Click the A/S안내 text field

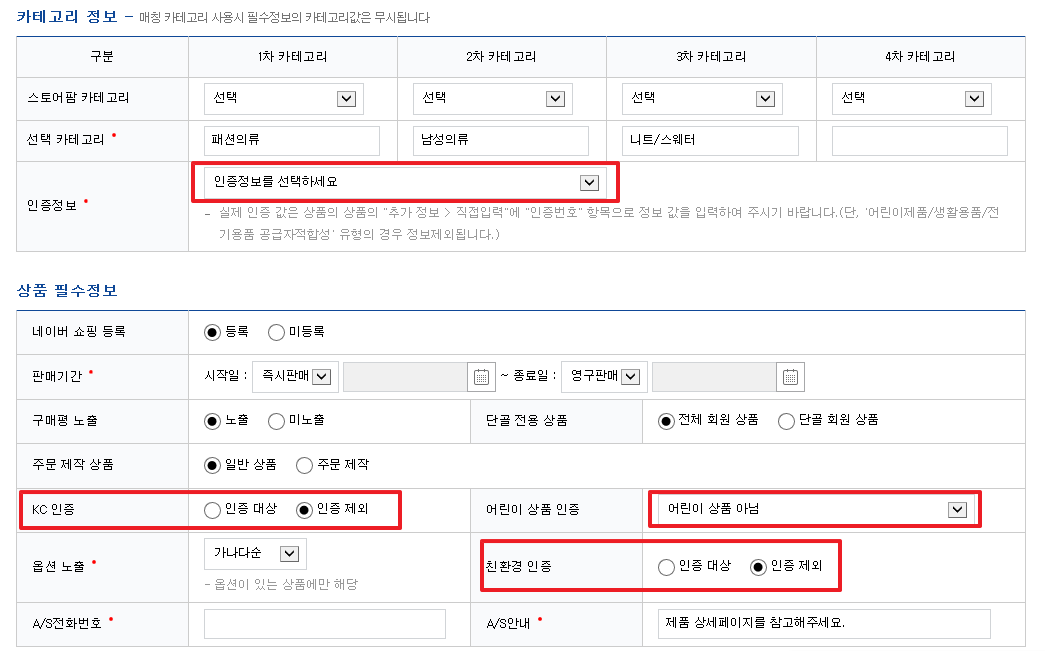824,624
